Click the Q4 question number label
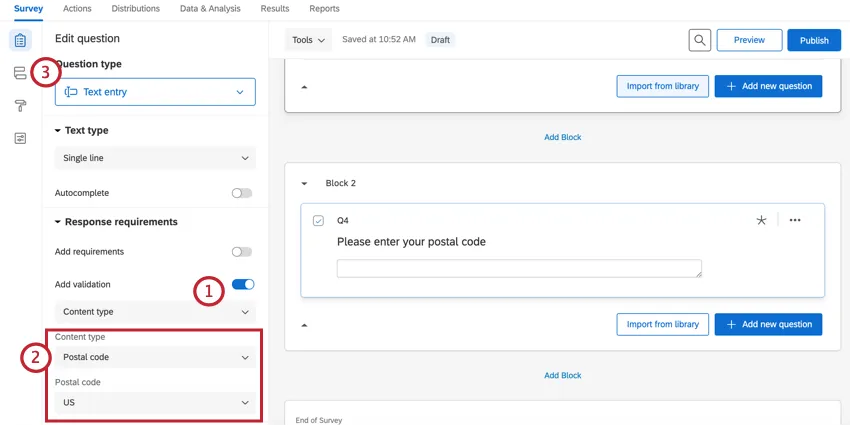 point(343,221)
